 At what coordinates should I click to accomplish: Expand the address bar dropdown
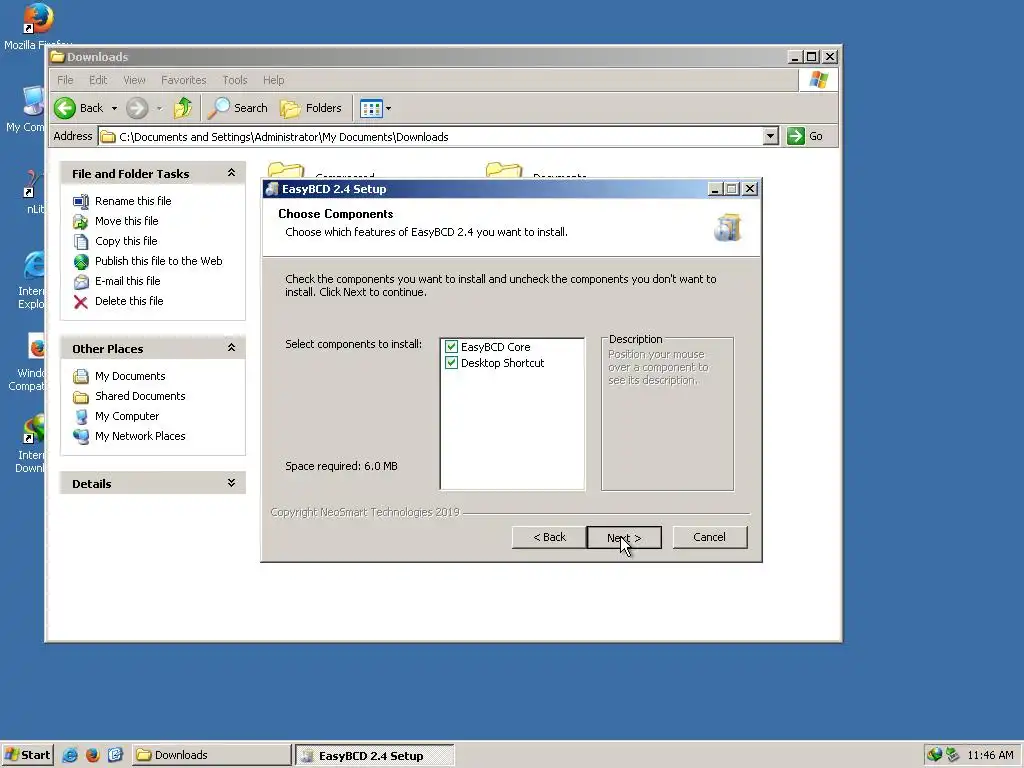point(771,136)
